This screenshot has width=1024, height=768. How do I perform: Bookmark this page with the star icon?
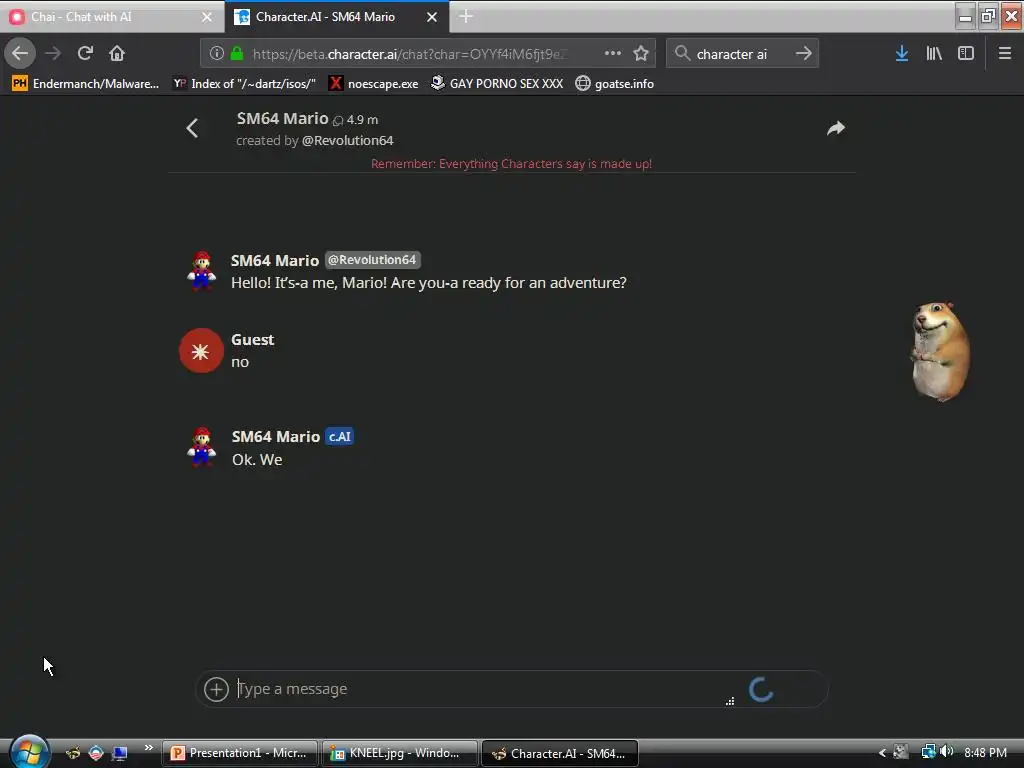[641, 53]
